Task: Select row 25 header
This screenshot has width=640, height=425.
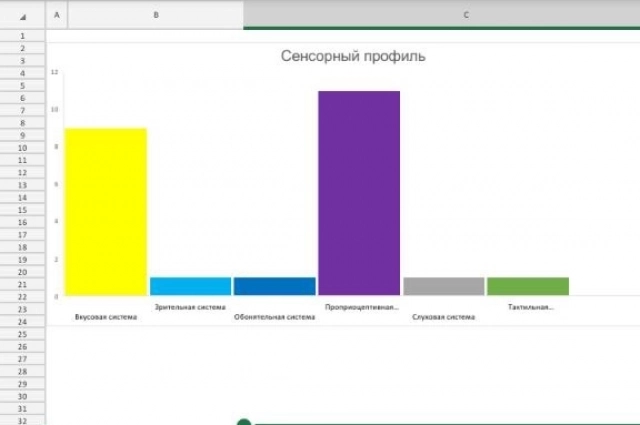Action: pos(22,334)
